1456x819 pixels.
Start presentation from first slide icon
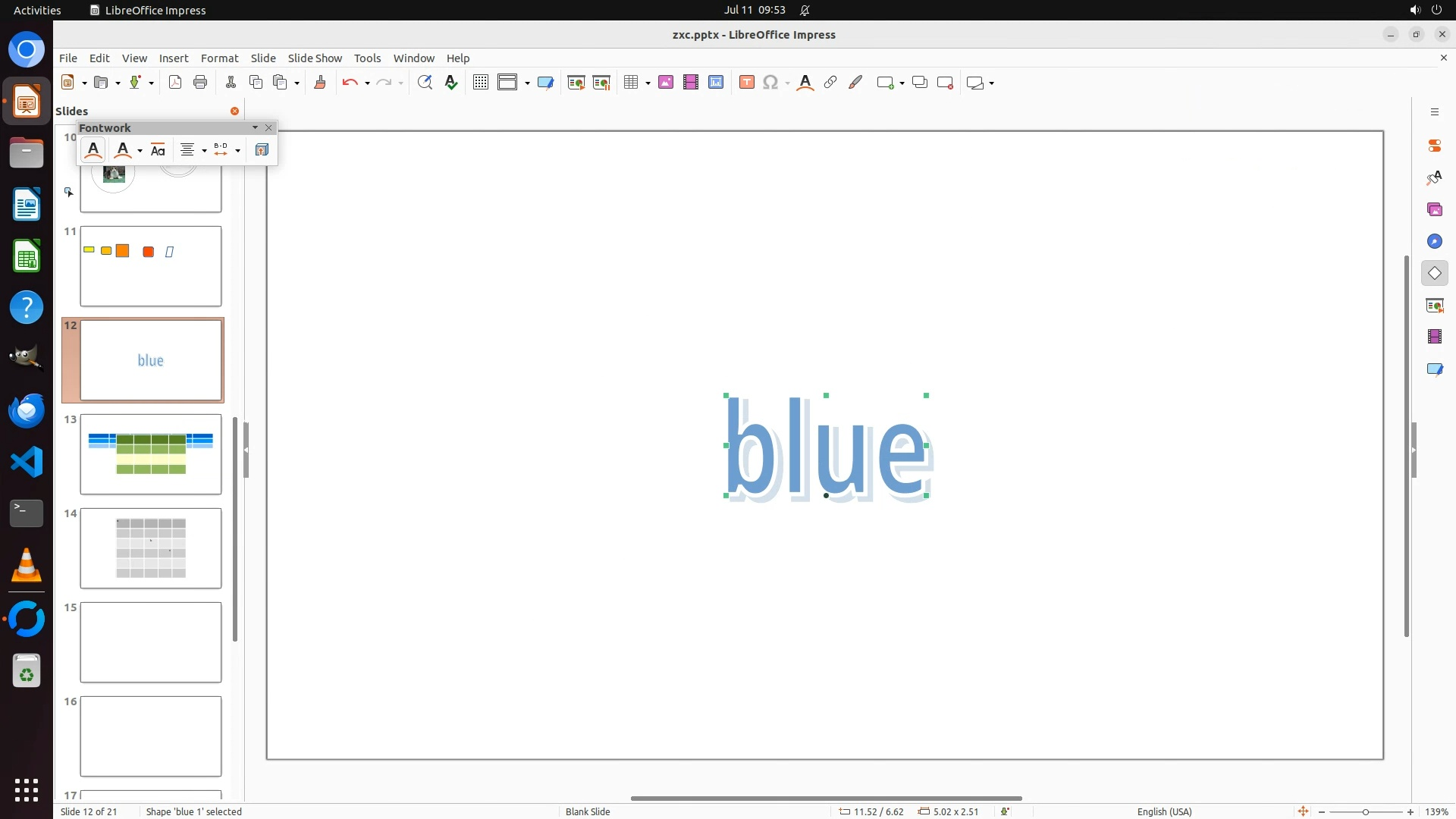[576, 83]
